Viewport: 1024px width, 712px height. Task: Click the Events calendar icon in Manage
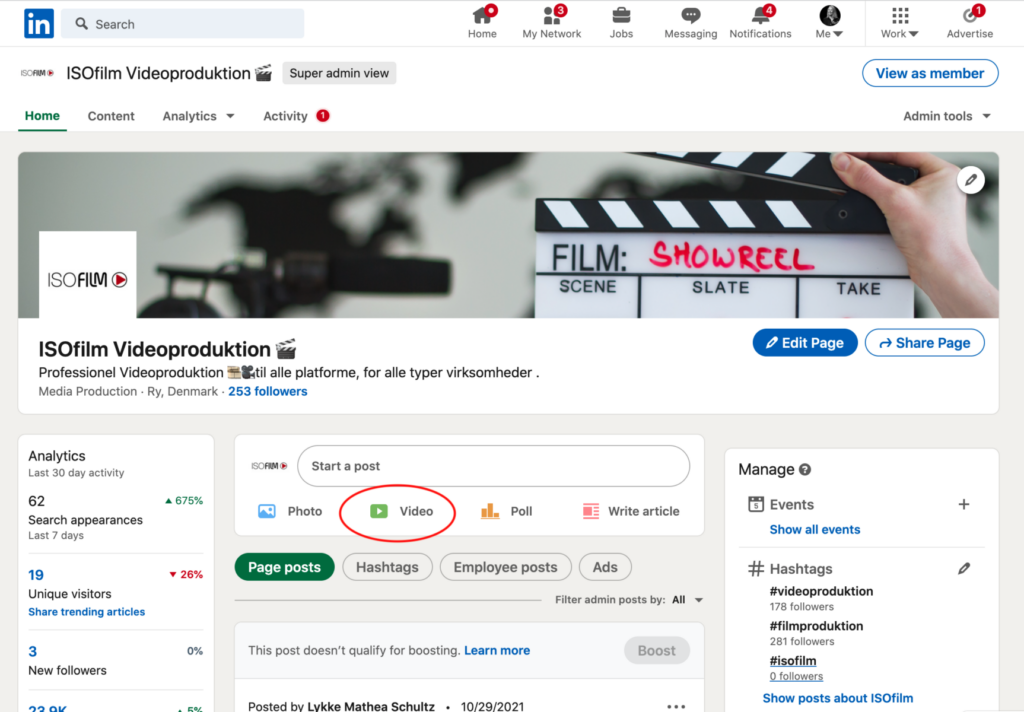(x=756, y=504)
